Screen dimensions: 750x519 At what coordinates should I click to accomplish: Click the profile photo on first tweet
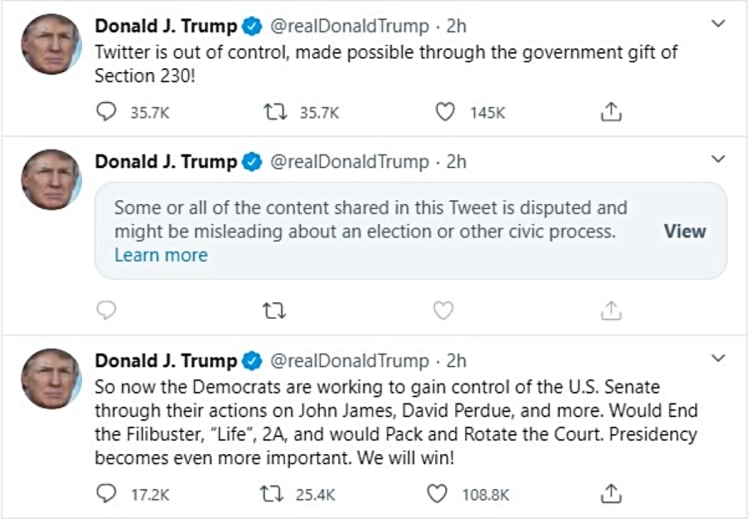[x=51, y=43]
